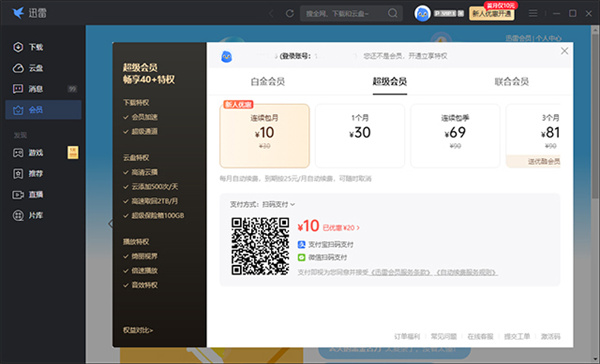Open the 迅雷会员服务条款 link
600x364 pixels.
(x=401, y=272)
